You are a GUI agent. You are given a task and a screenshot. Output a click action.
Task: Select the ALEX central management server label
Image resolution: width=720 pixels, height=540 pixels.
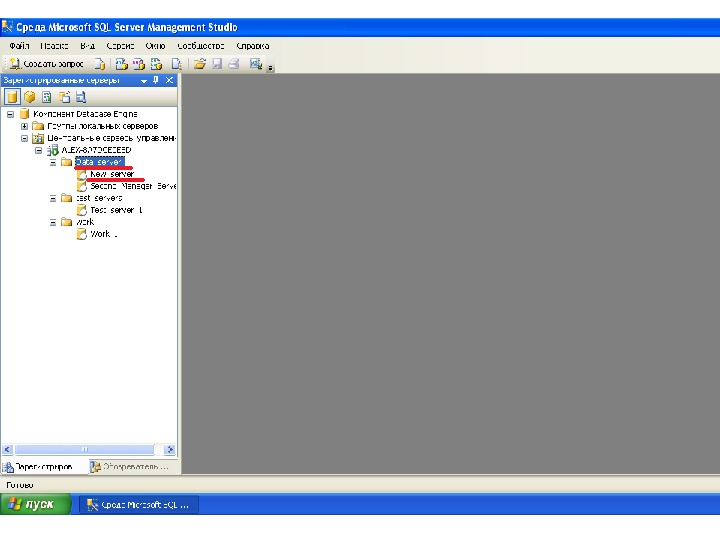click(96, 150)
